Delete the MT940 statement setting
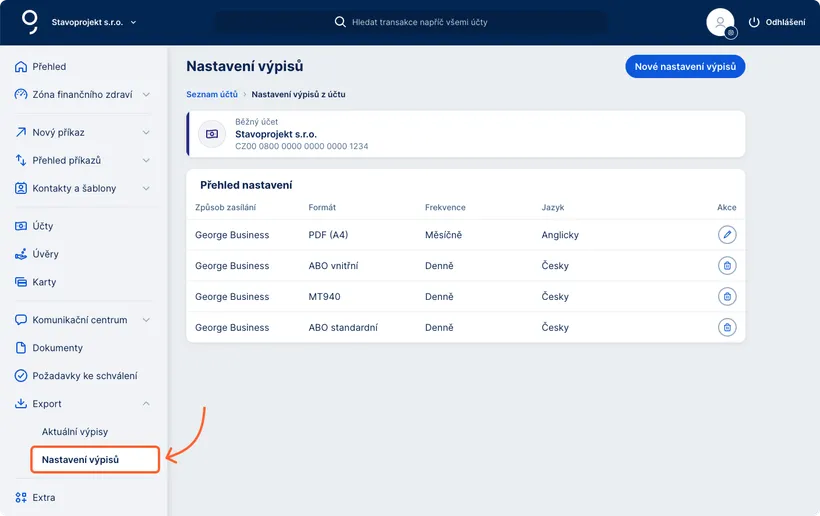Screen dimensions: 820x516 [727, 297]
